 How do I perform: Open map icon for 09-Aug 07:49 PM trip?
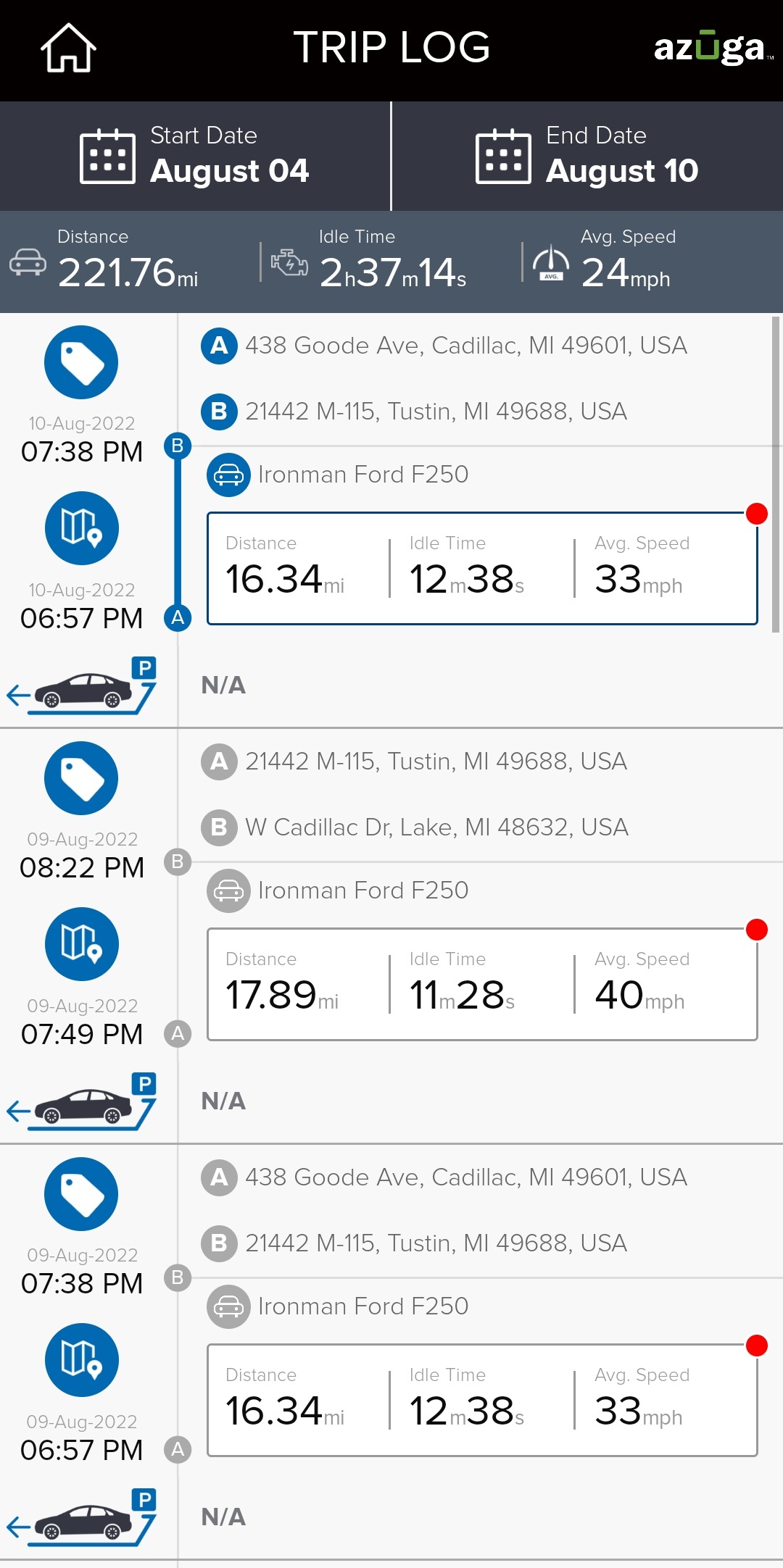tap(81, 944)
